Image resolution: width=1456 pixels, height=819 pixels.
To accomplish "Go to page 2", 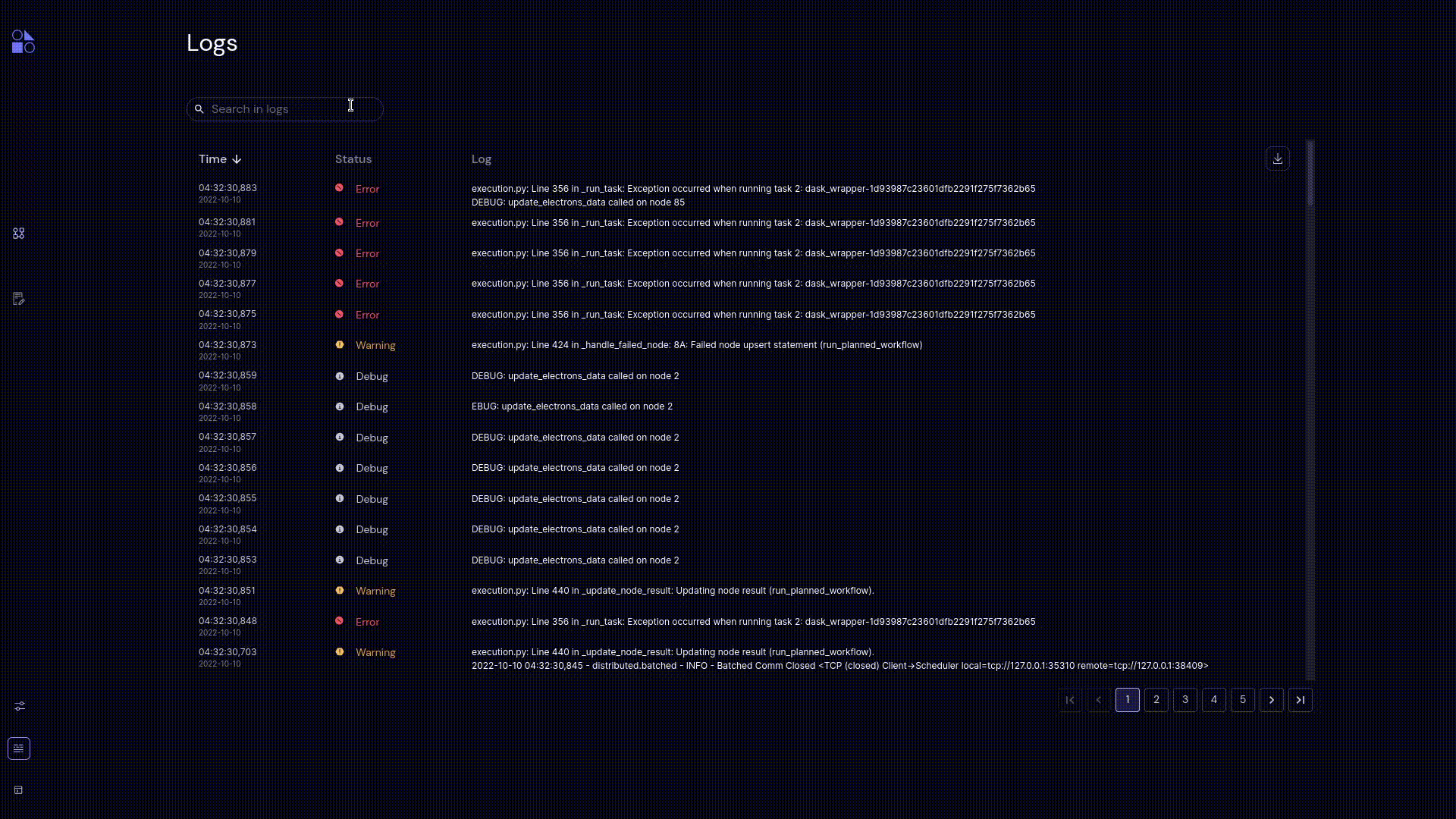I will [1156, 700].
